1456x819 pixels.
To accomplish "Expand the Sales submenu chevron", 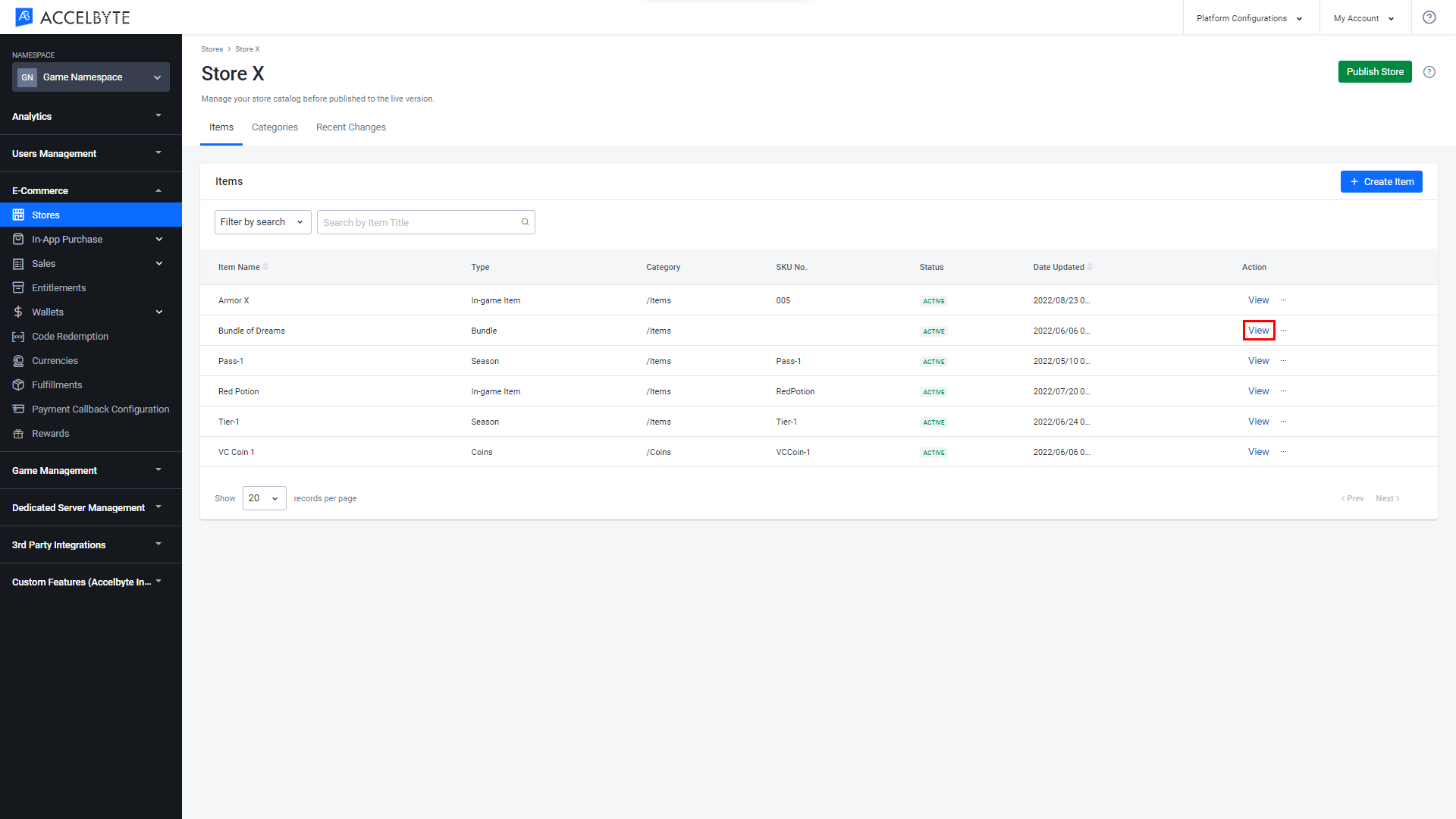I will pos(159,264).
